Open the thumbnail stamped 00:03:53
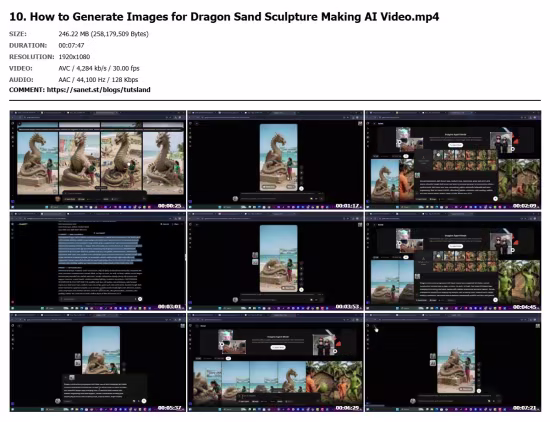Image resolution: width=550 pixels, height=422 pixels. point(275,261)
